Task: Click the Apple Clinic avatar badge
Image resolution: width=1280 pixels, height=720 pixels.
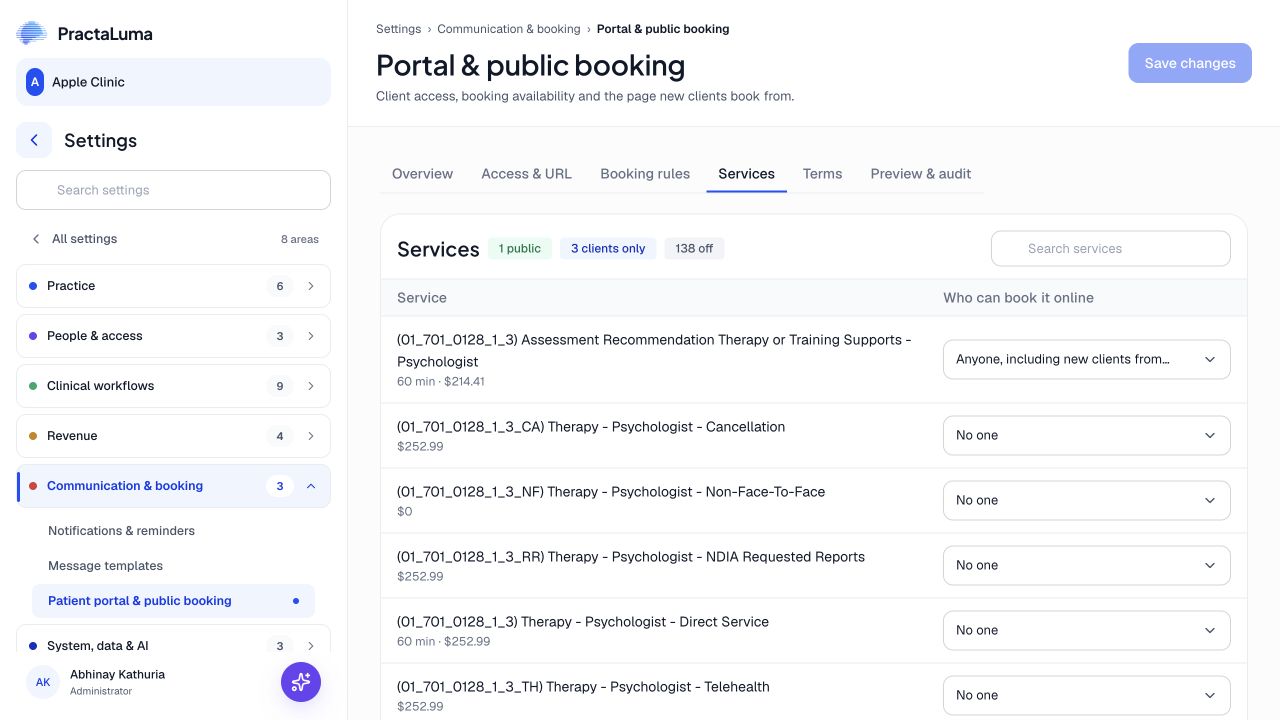Action: [35, 82]
